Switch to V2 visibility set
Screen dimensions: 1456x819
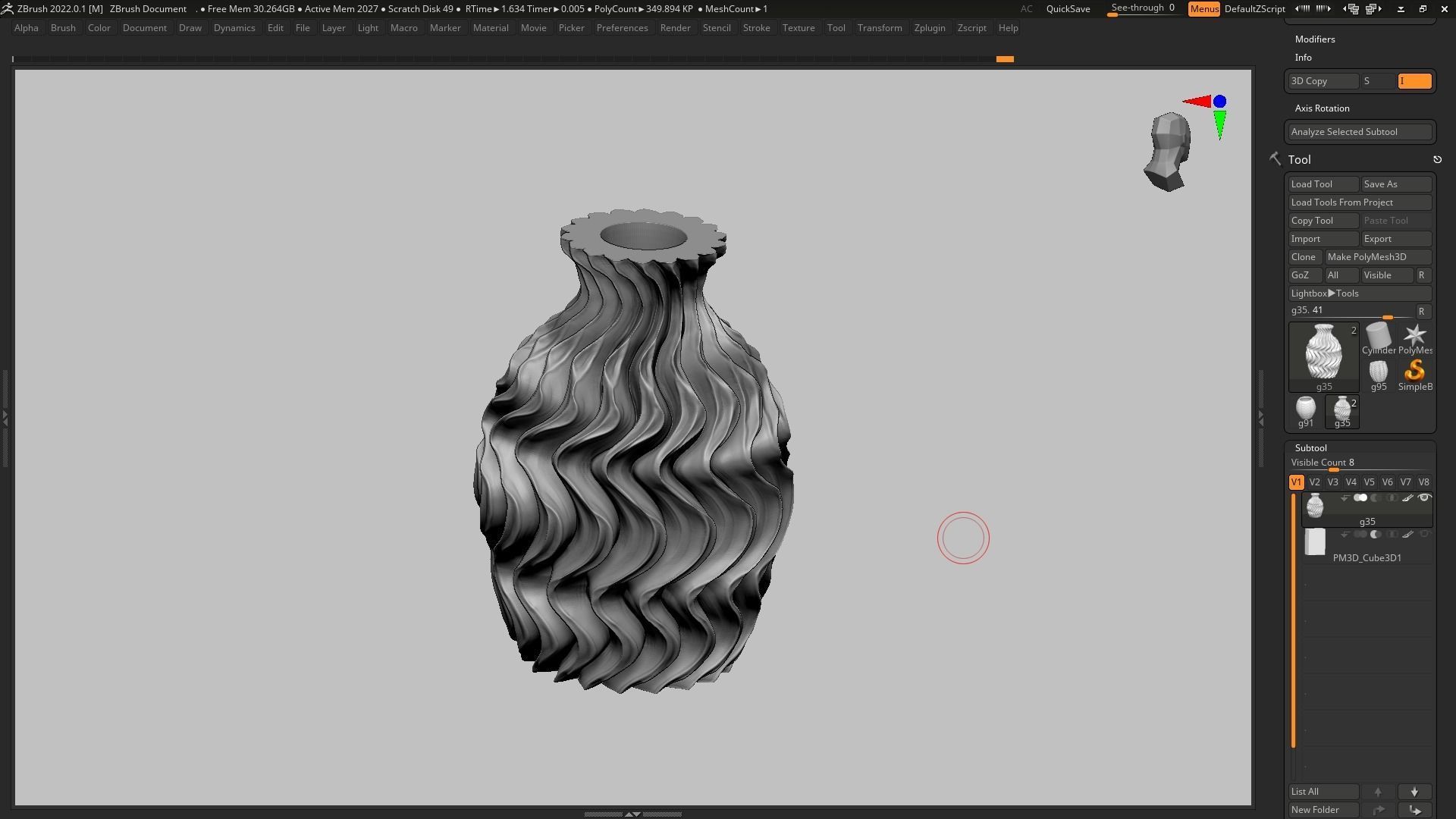click(x=1314, y=482)
